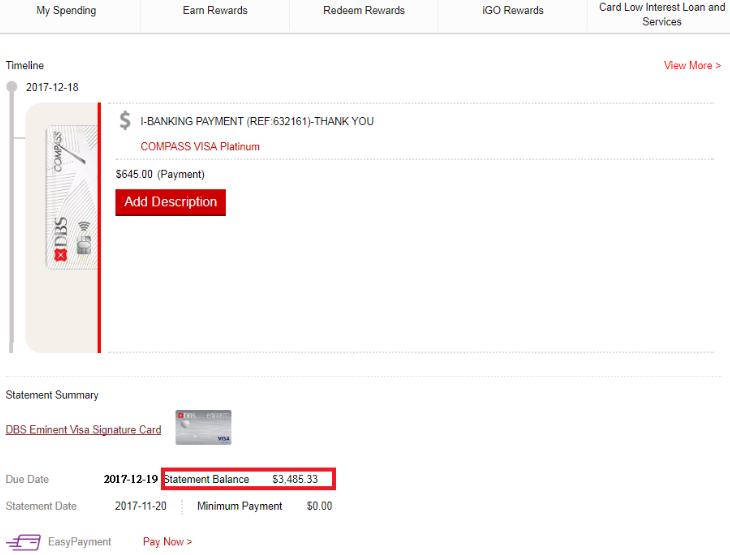Click the Pay Now link

(167, 542)
